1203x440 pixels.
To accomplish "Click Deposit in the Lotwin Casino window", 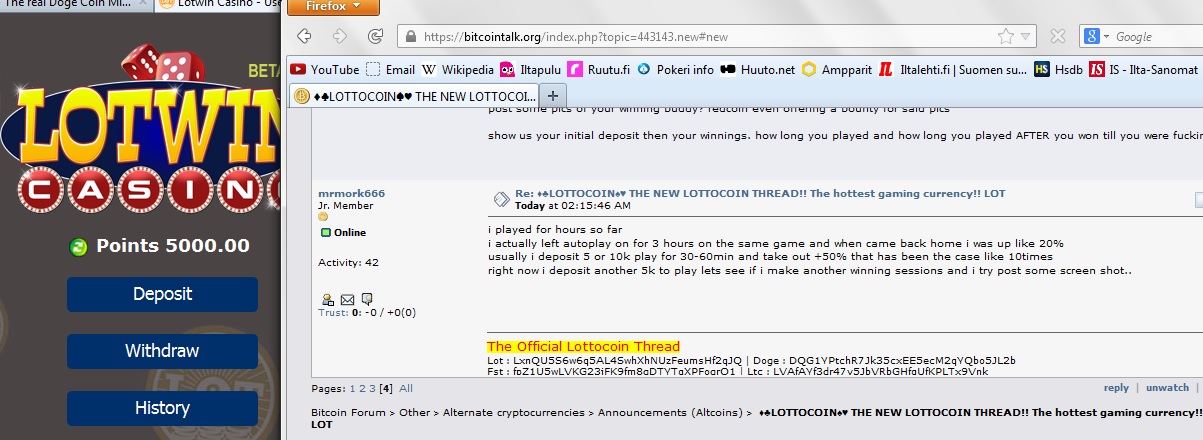I will [x=162, y=294].
